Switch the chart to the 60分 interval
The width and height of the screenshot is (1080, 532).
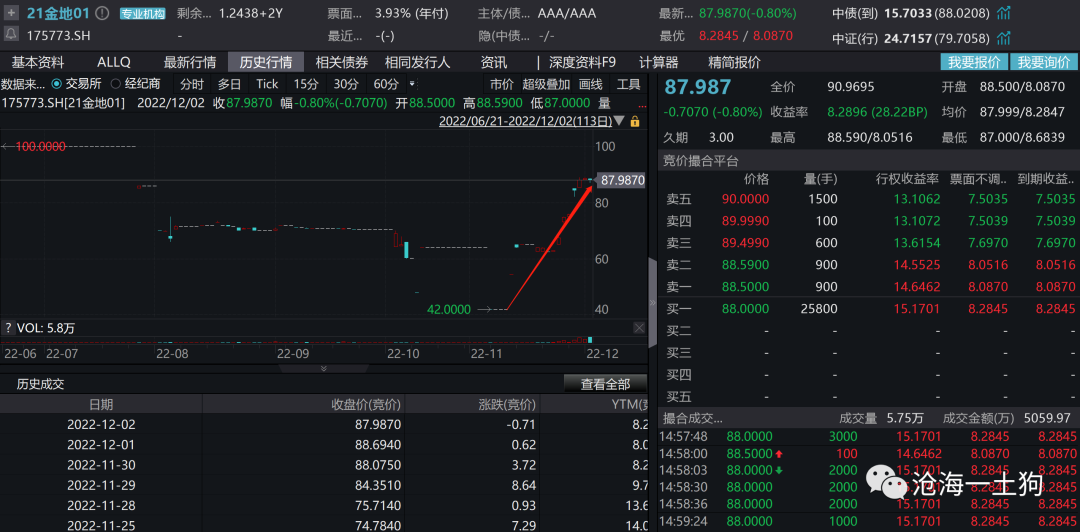[385, 84]
